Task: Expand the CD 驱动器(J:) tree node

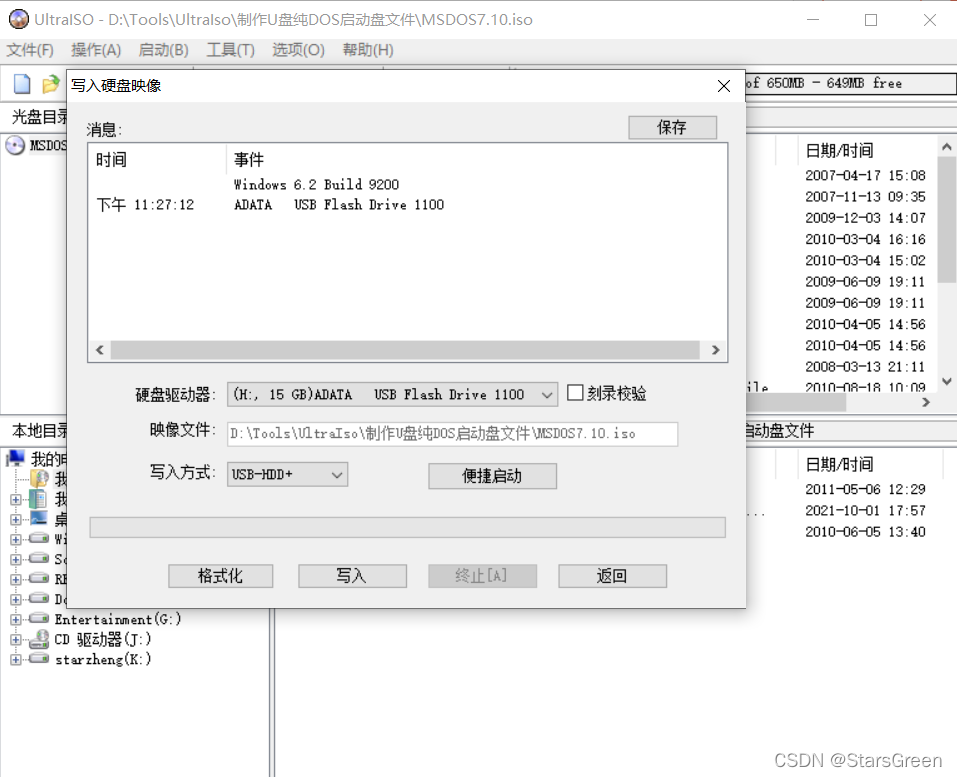Action: (x=16, y=640)
